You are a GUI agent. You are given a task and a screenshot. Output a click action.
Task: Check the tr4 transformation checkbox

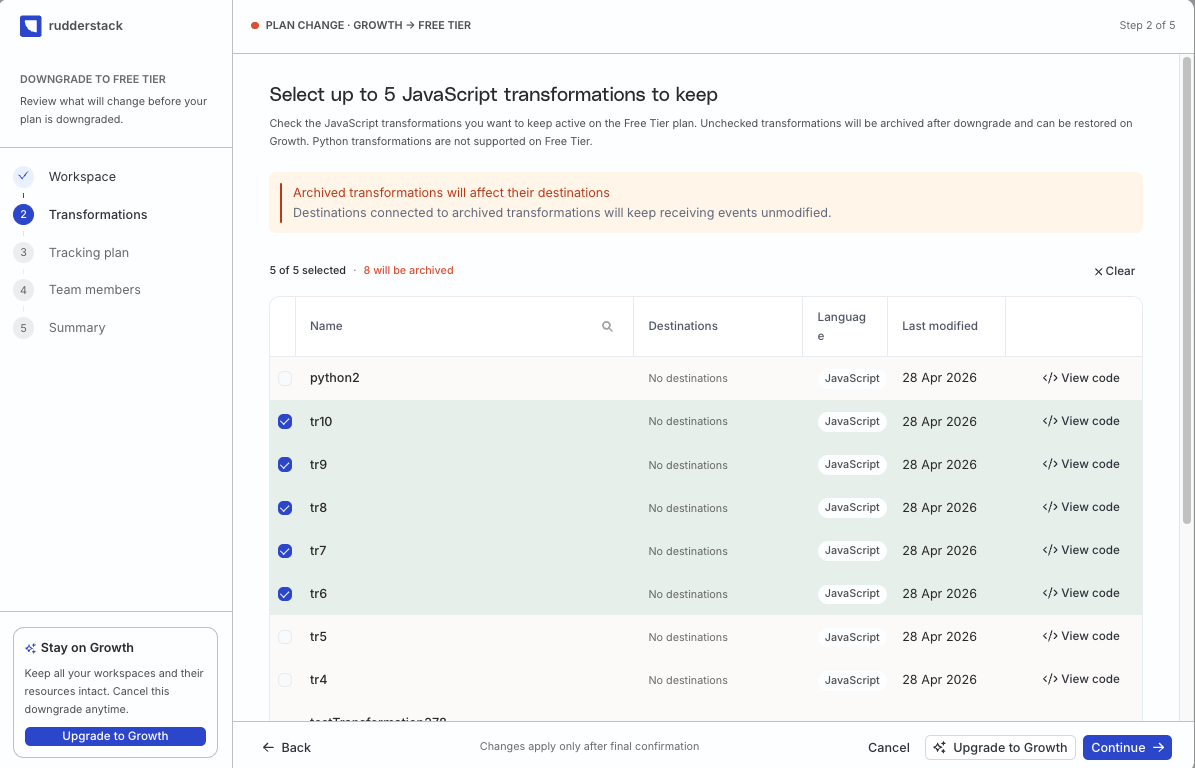coord(285,680)
